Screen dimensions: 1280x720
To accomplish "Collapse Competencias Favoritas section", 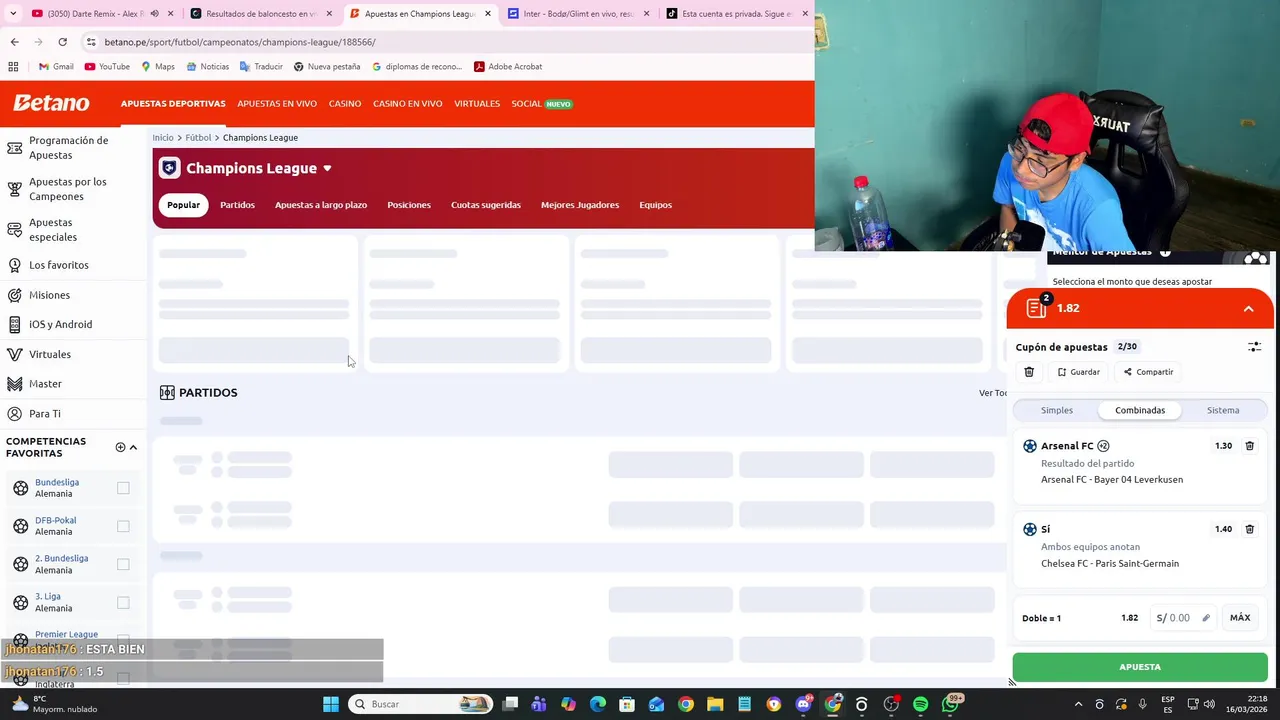I will coord(133,447).
